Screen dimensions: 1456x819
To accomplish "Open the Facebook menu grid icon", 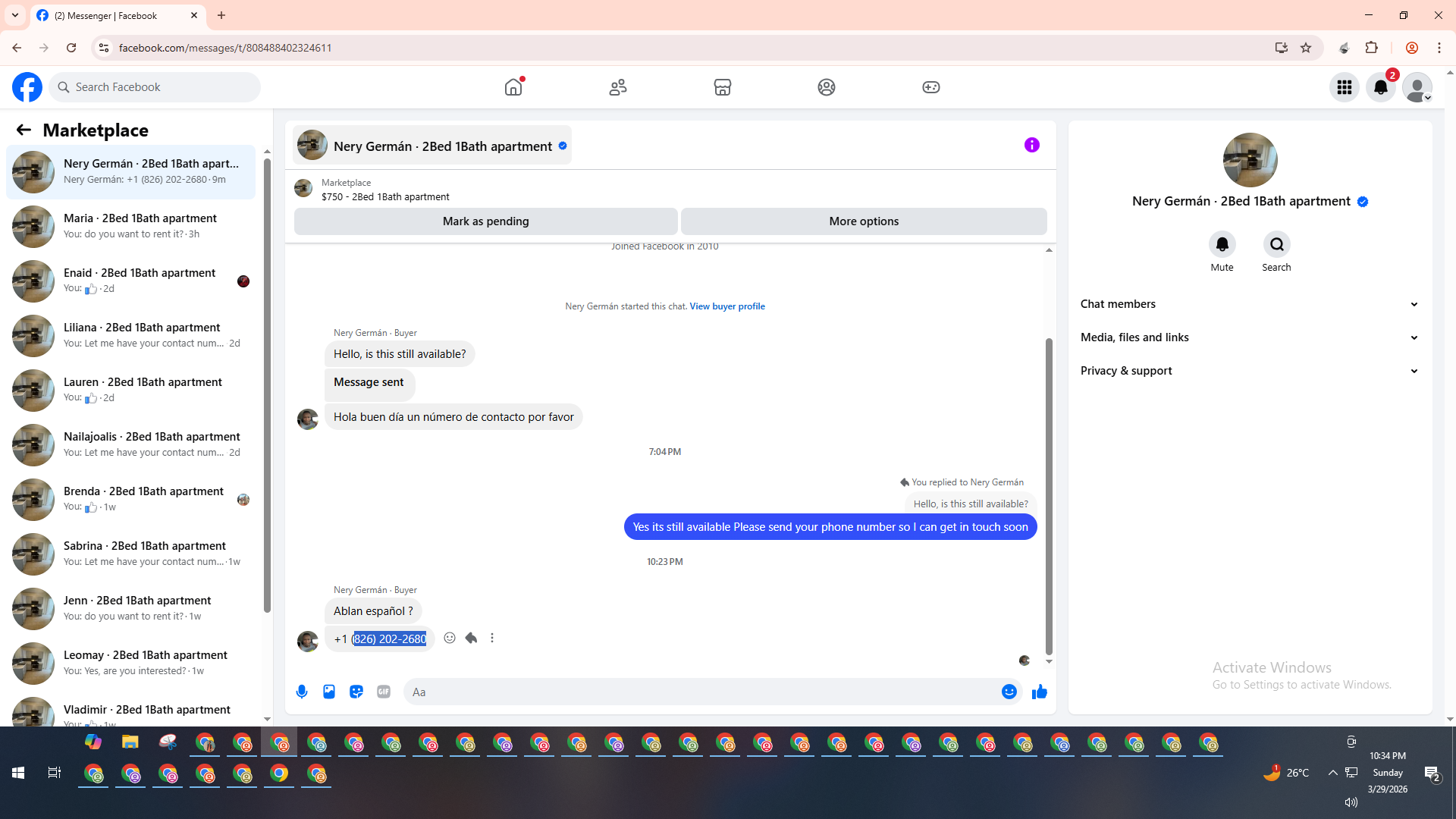I will 1345,87.
